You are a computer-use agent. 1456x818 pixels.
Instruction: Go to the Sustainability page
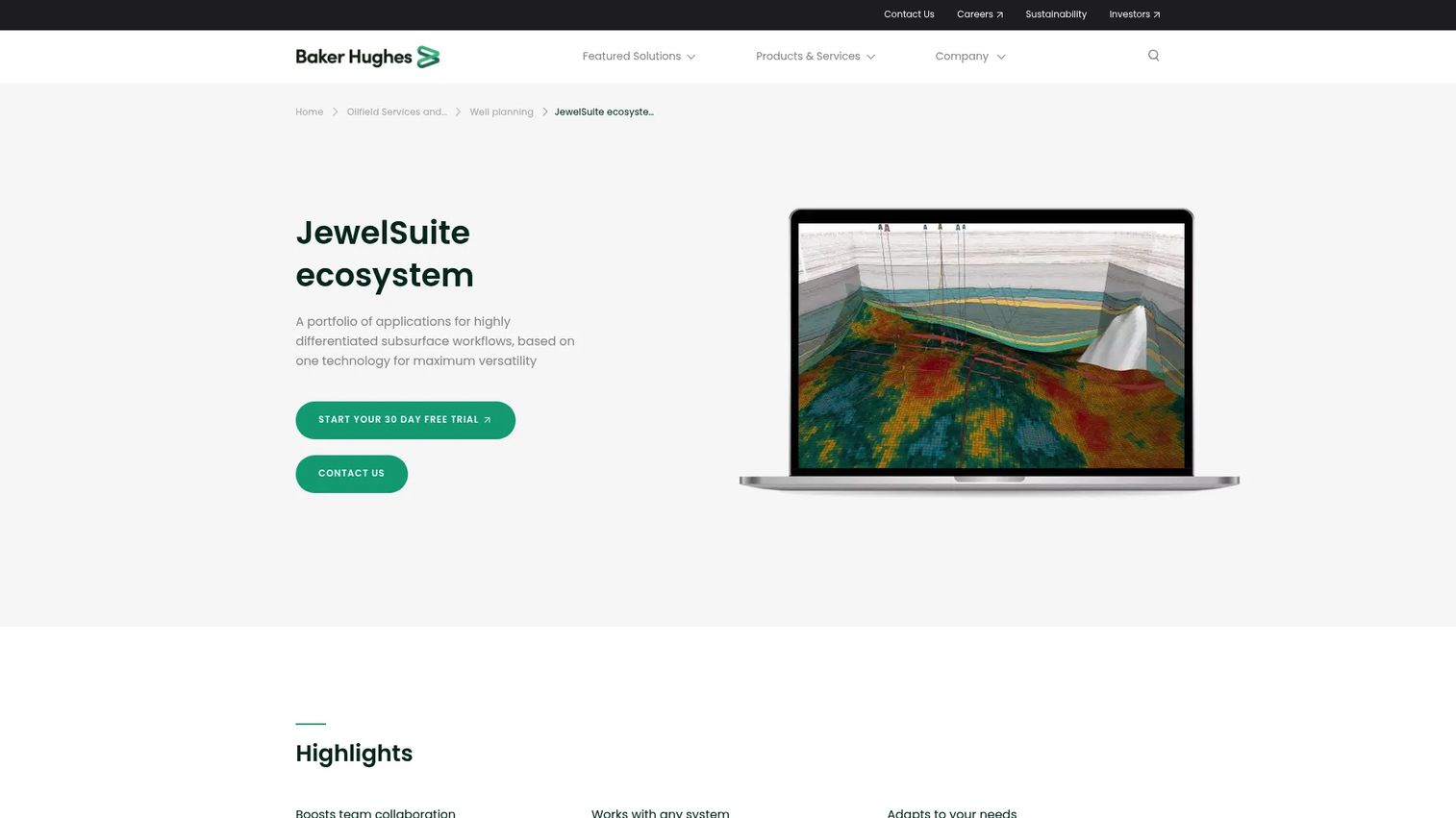point(1056,14)
